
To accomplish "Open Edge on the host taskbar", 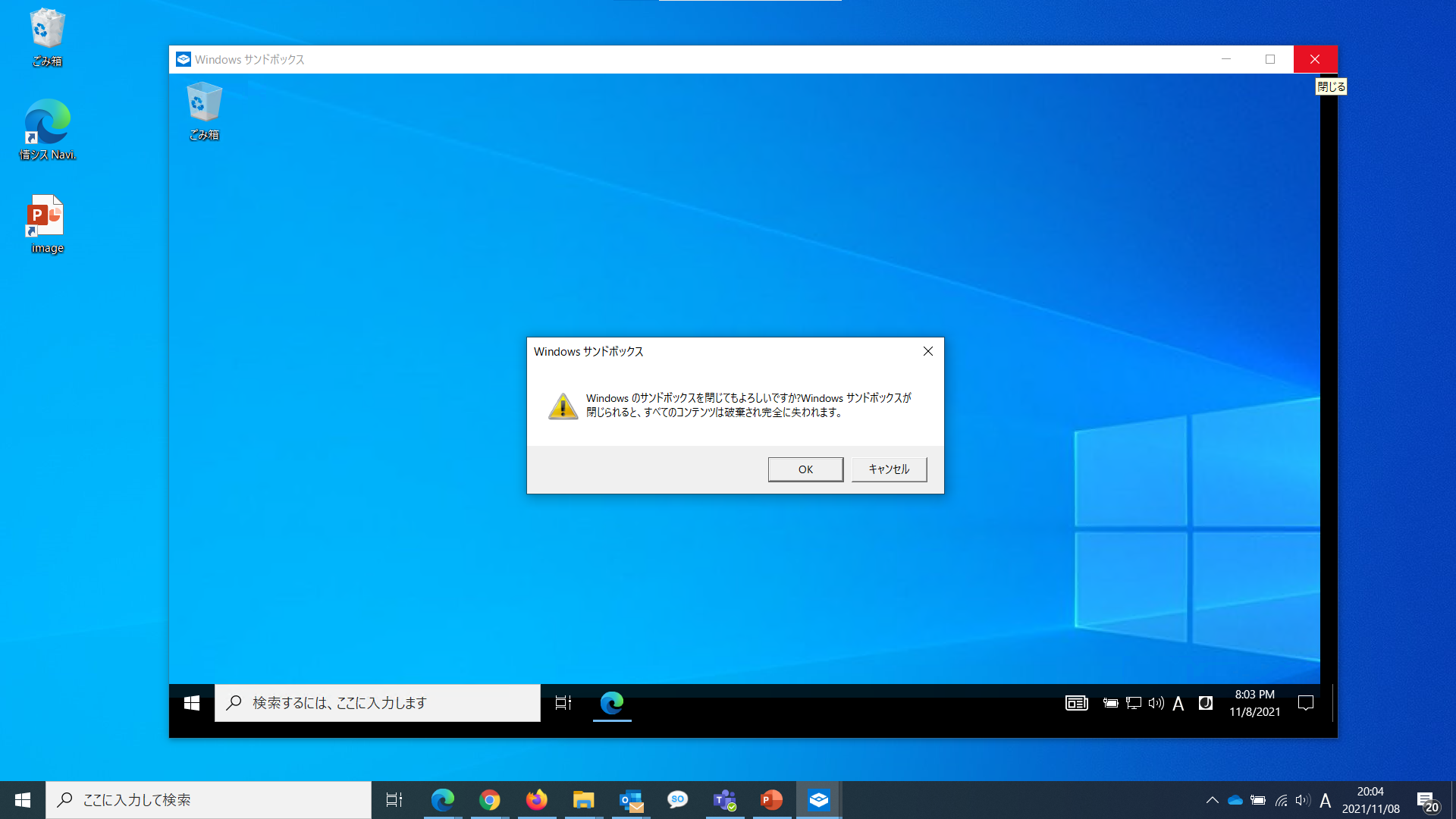I will pos(443,800).
